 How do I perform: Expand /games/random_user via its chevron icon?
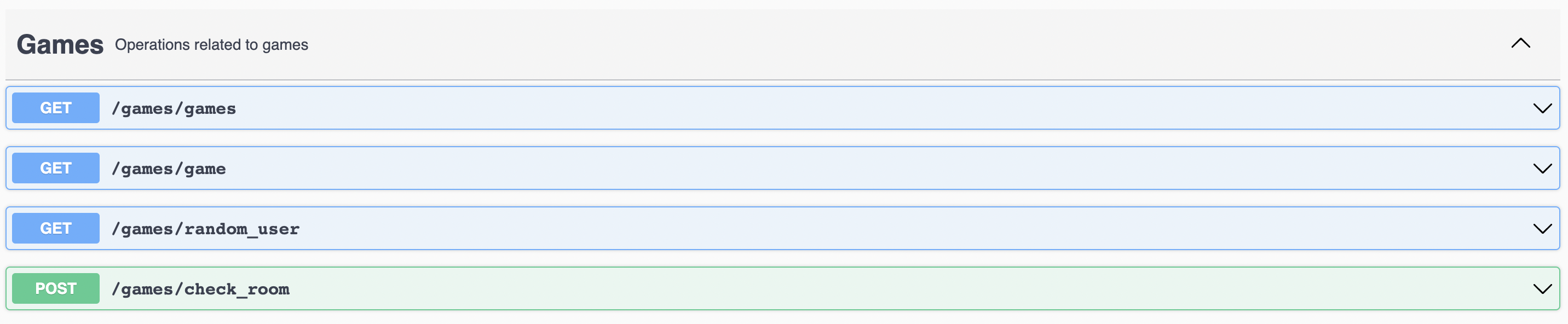click(1542, 229)
